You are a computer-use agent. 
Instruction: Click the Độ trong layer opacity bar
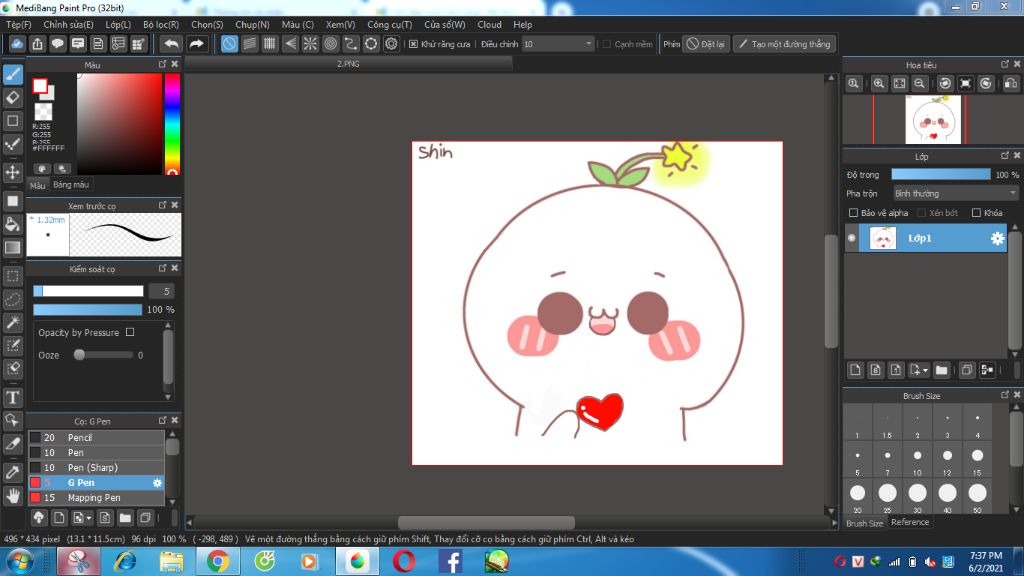(x=941, y=174)
